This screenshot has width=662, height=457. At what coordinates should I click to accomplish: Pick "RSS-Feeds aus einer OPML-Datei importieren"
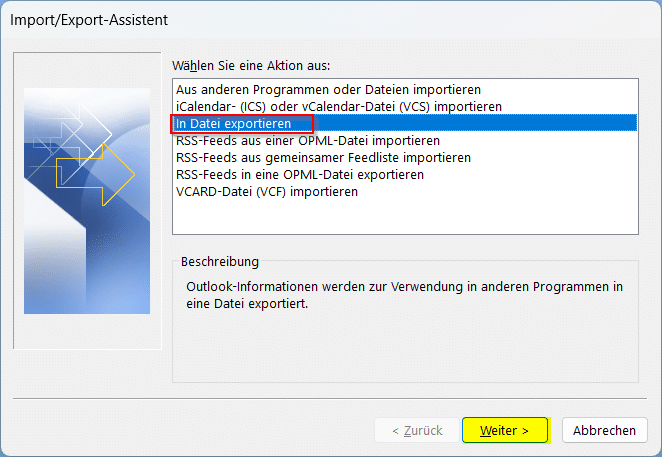(307, 140)
